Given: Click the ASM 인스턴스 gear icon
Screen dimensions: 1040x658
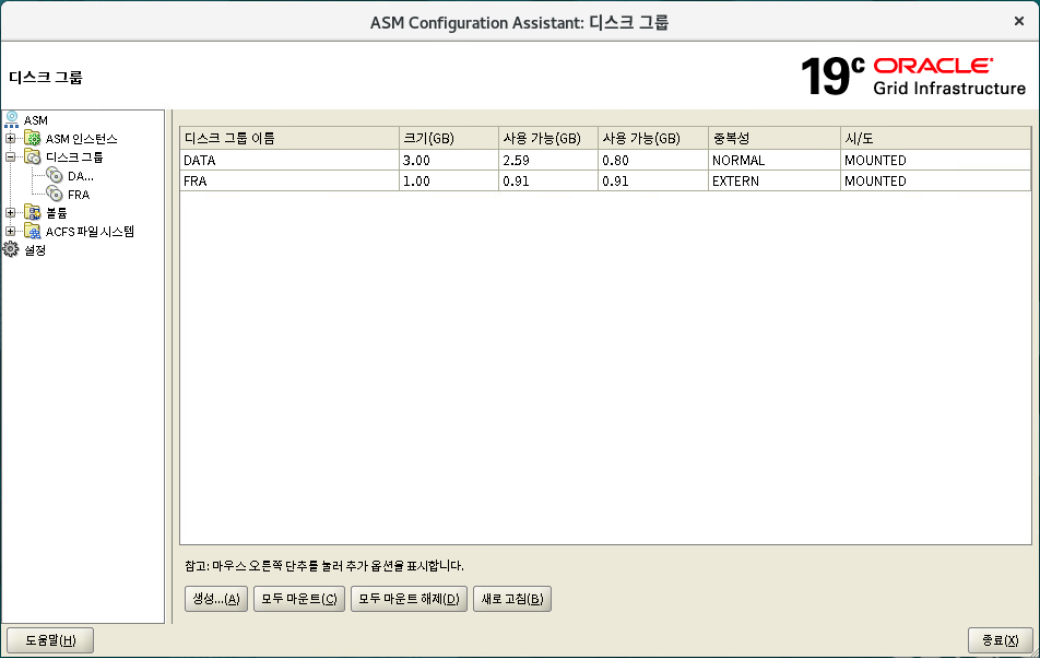Looking at the screenshot, I should [x=32, y=139].
